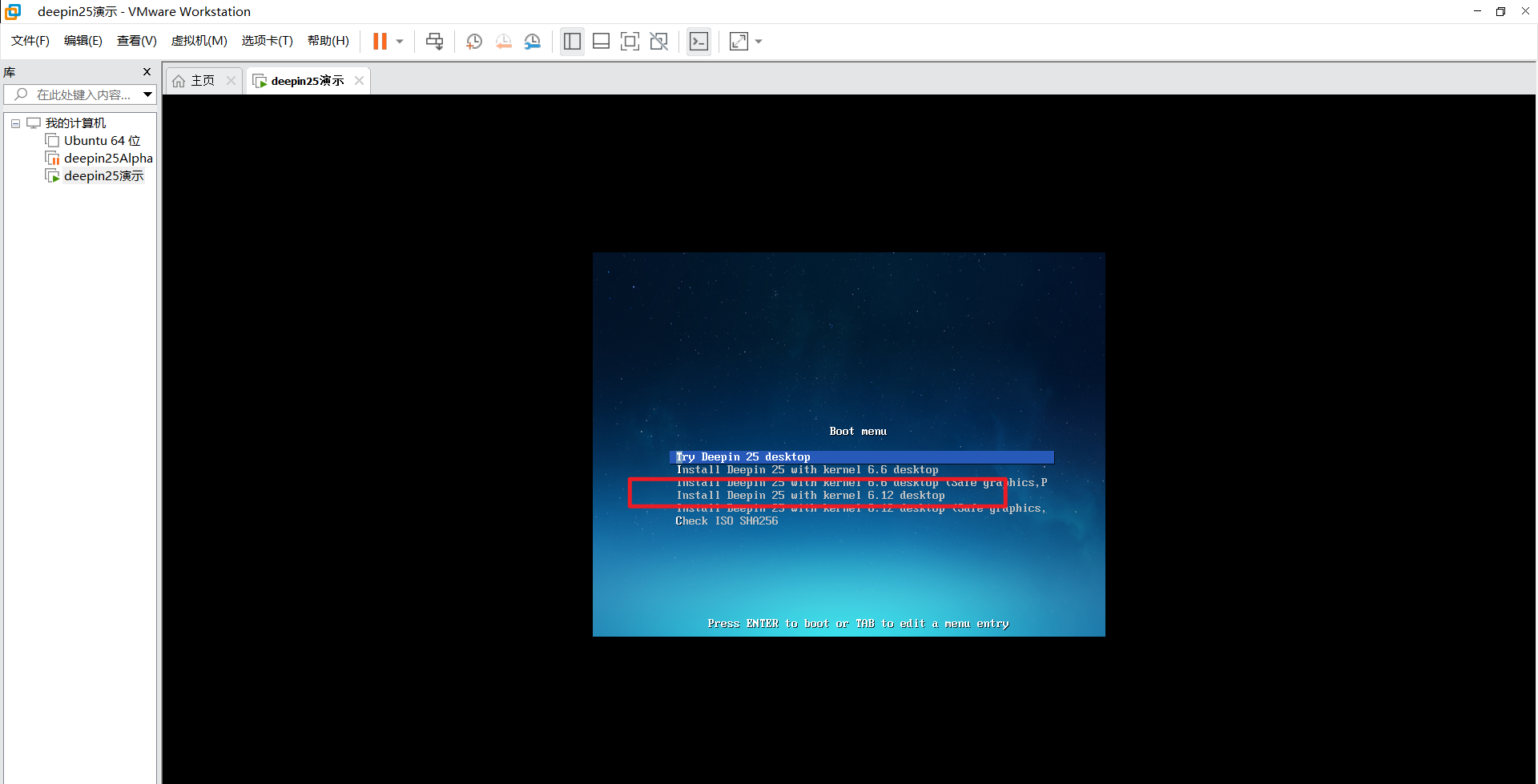Toggle the console view button
Viewport: 1538px width, 784px height.
tap(699, 42)
